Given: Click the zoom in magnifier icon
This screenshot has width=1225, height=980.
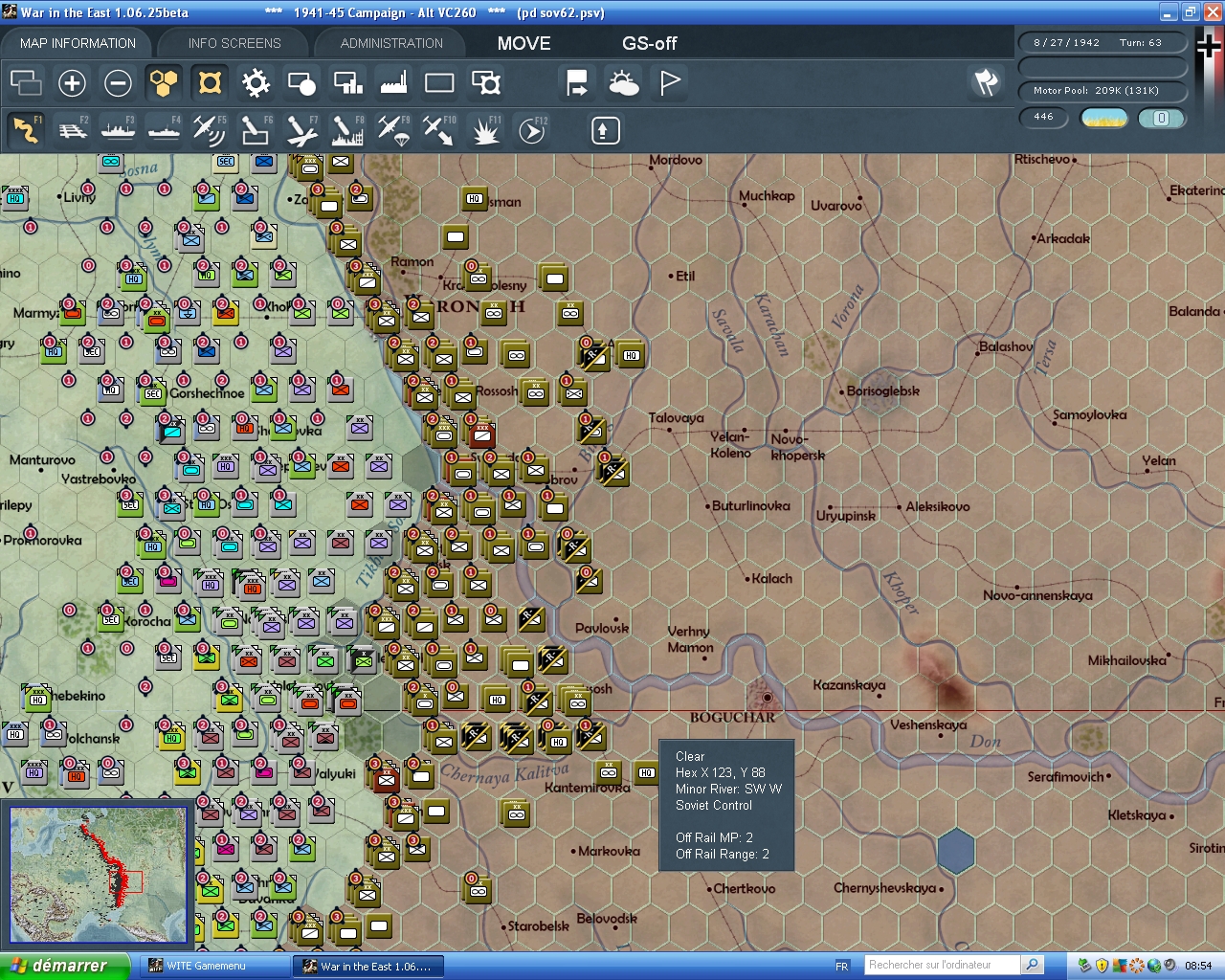Looking at the screenshot, I should coord(72,83).
